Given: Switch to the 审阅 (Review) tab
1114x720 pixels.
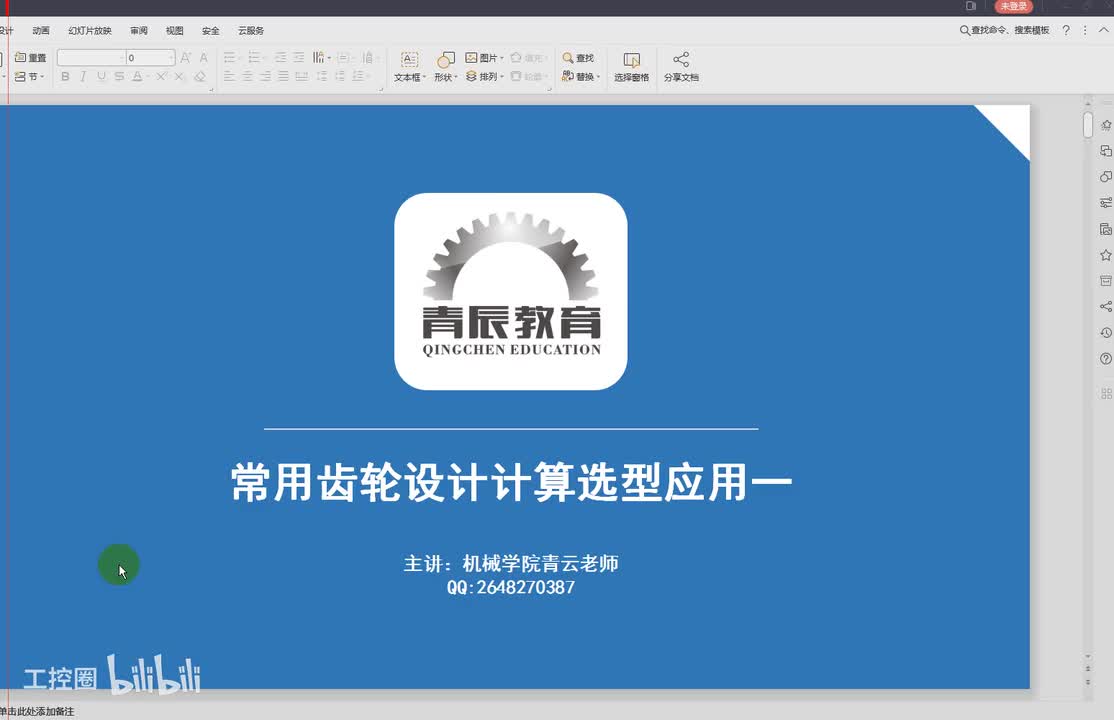Looking at the screenshot, I should [x=139, y=31].
